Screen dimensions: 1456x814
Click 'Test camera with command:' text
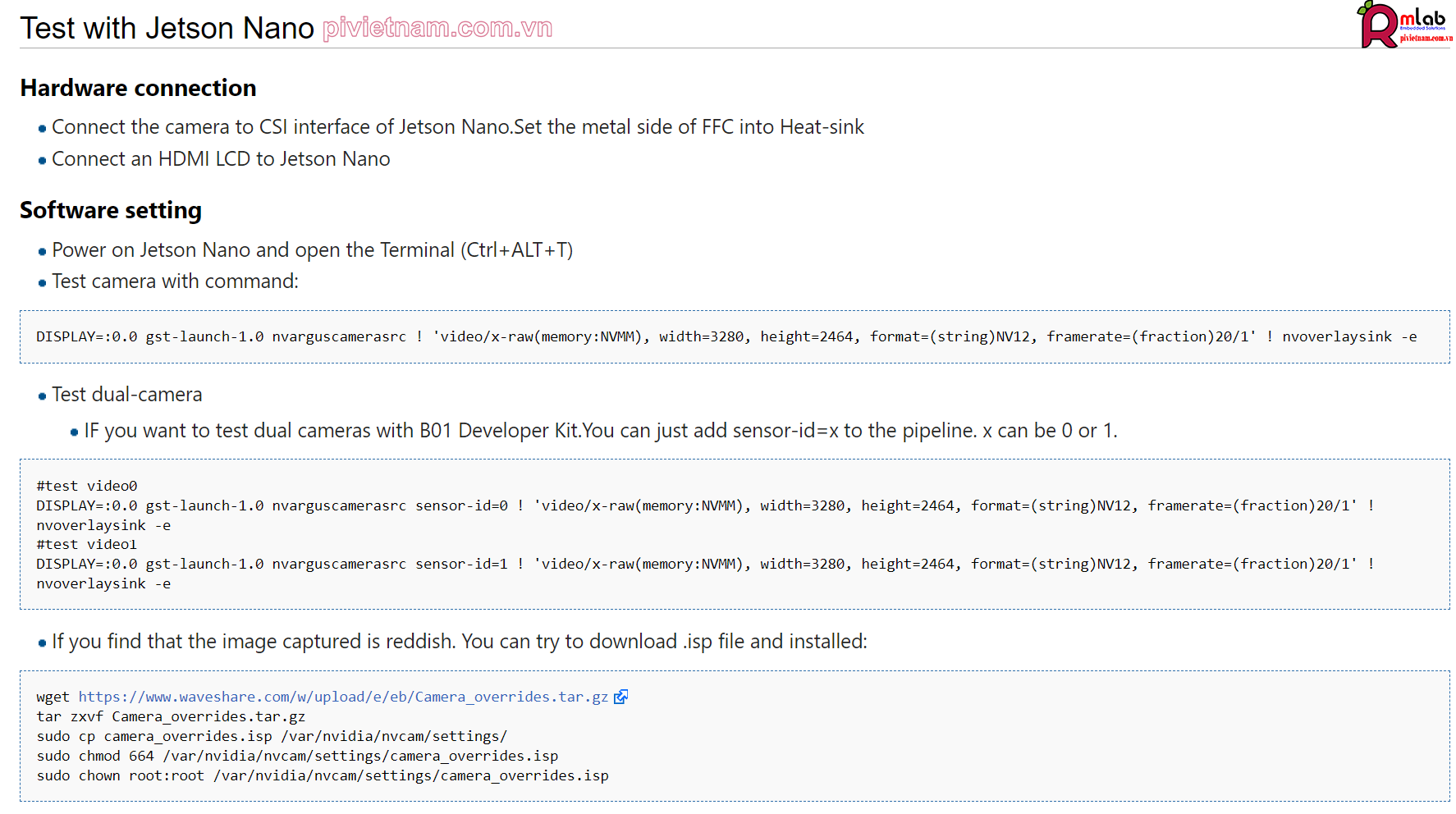point(175,281)
